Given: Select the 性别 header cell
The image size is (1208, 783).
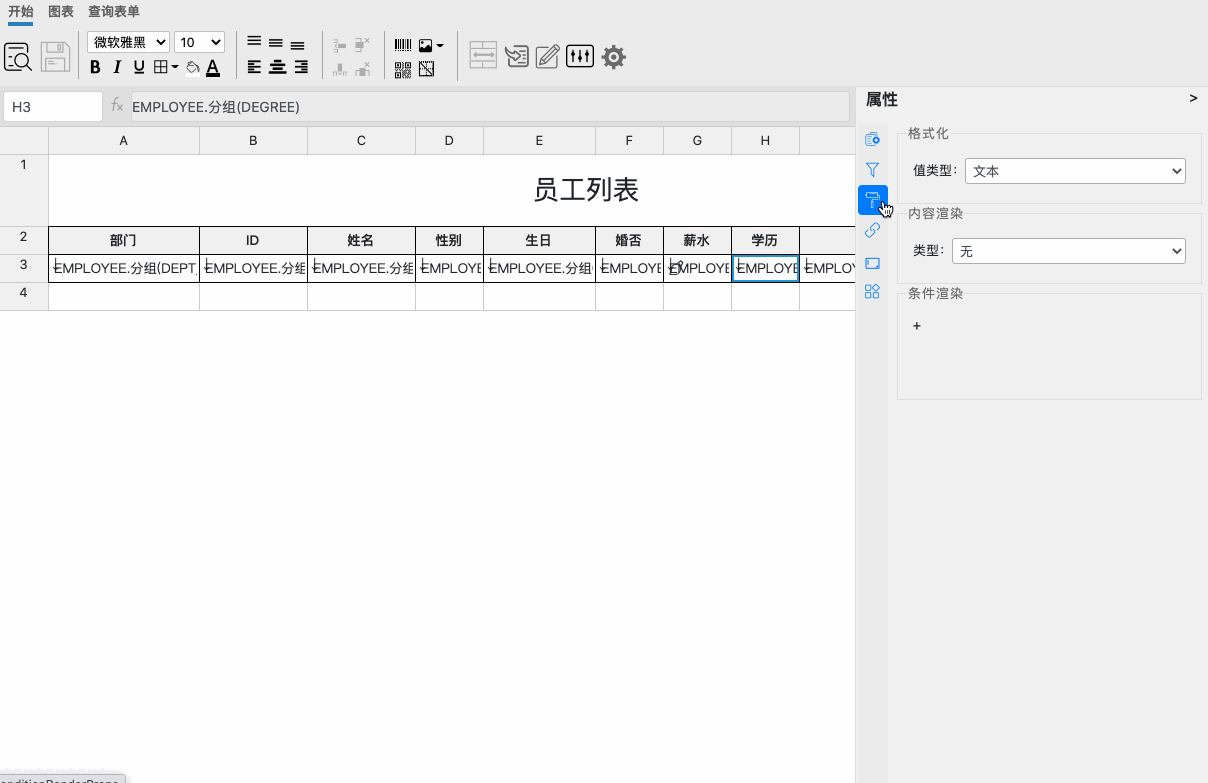Looking at the screenshot, I should point(449,241).
